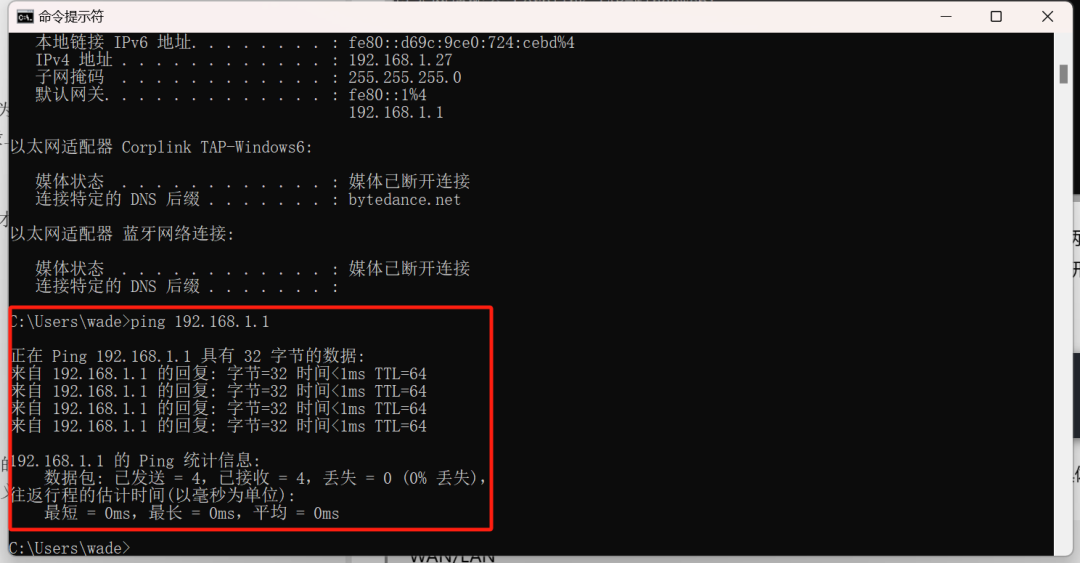Click the bottom C:\Users\wade> prompt
This screenshot has height=563, width=1080.
[x=70, y=548]
